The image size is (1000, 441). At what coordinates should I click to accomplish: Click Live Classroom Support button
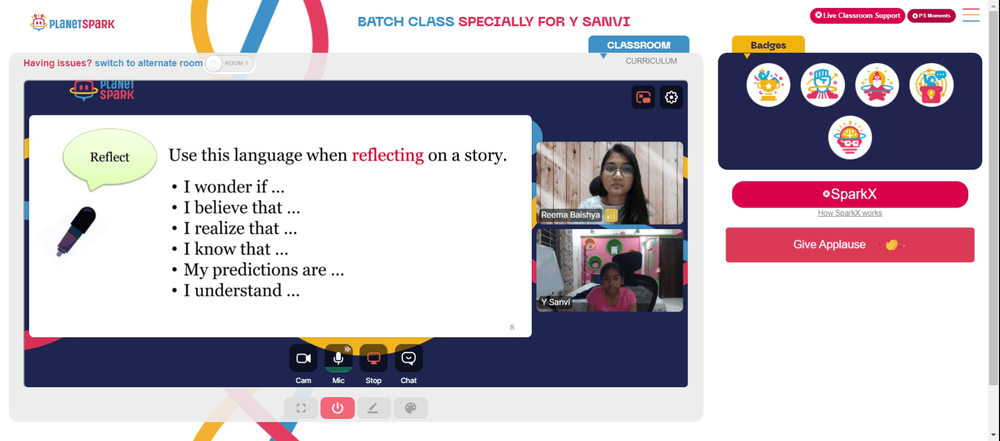(857, 15)
